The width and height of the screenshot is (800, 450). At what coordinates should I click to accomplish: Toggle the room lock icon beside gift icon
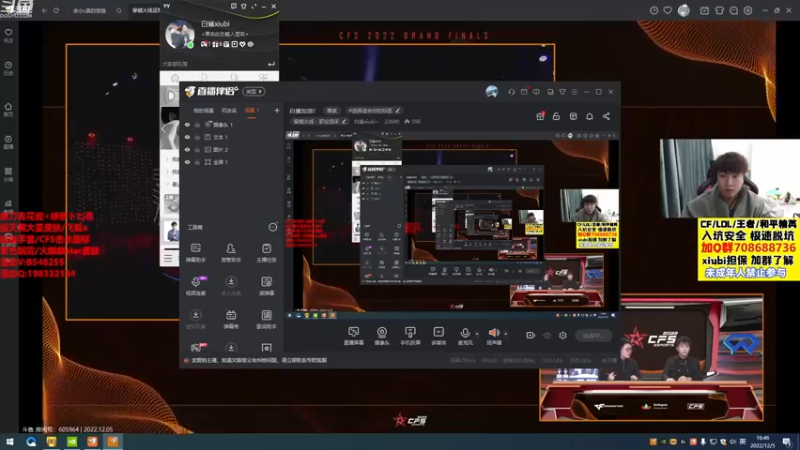[x=556, y=116]
